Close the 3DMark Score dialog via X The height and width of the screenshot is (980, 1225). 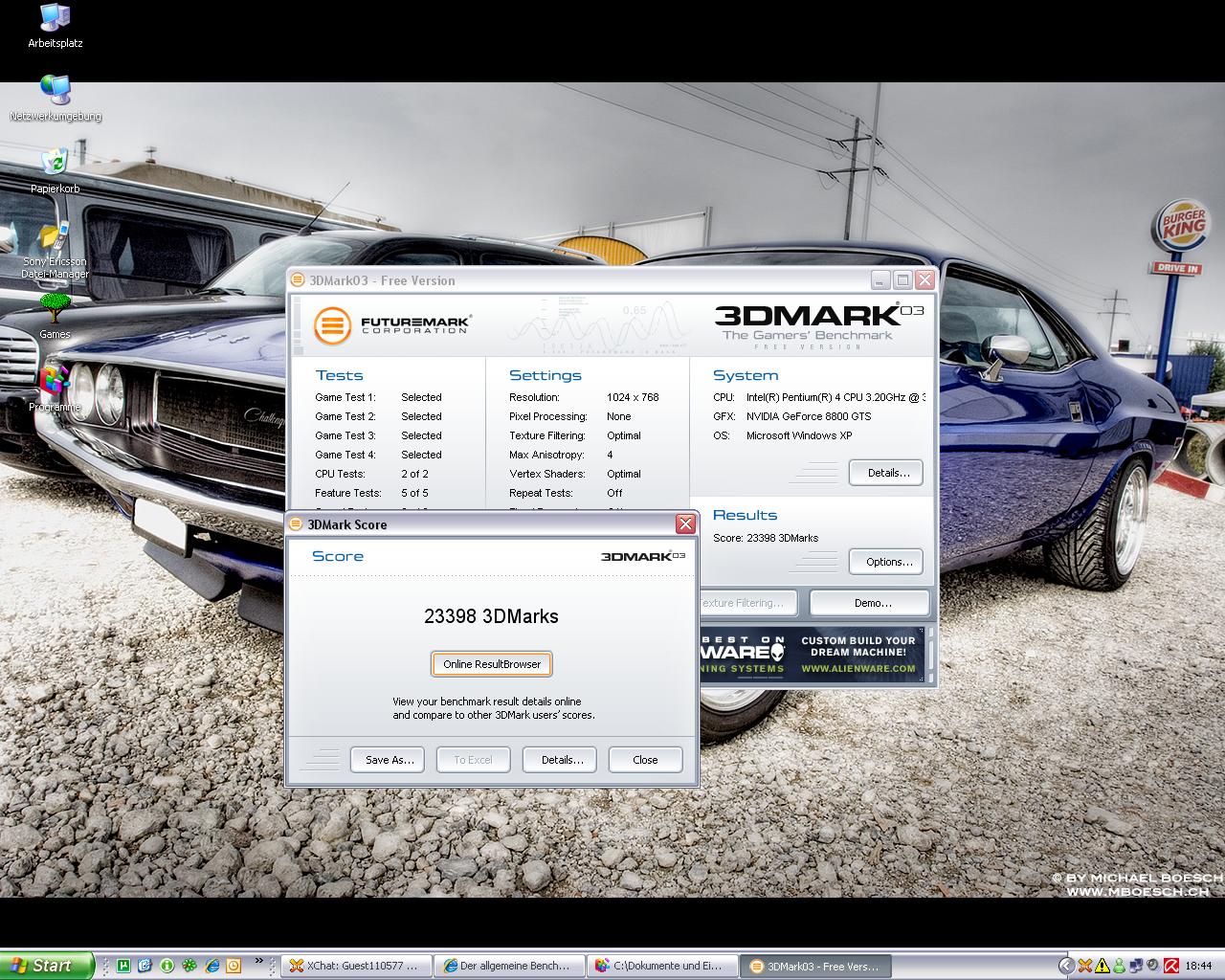point(685,523)
